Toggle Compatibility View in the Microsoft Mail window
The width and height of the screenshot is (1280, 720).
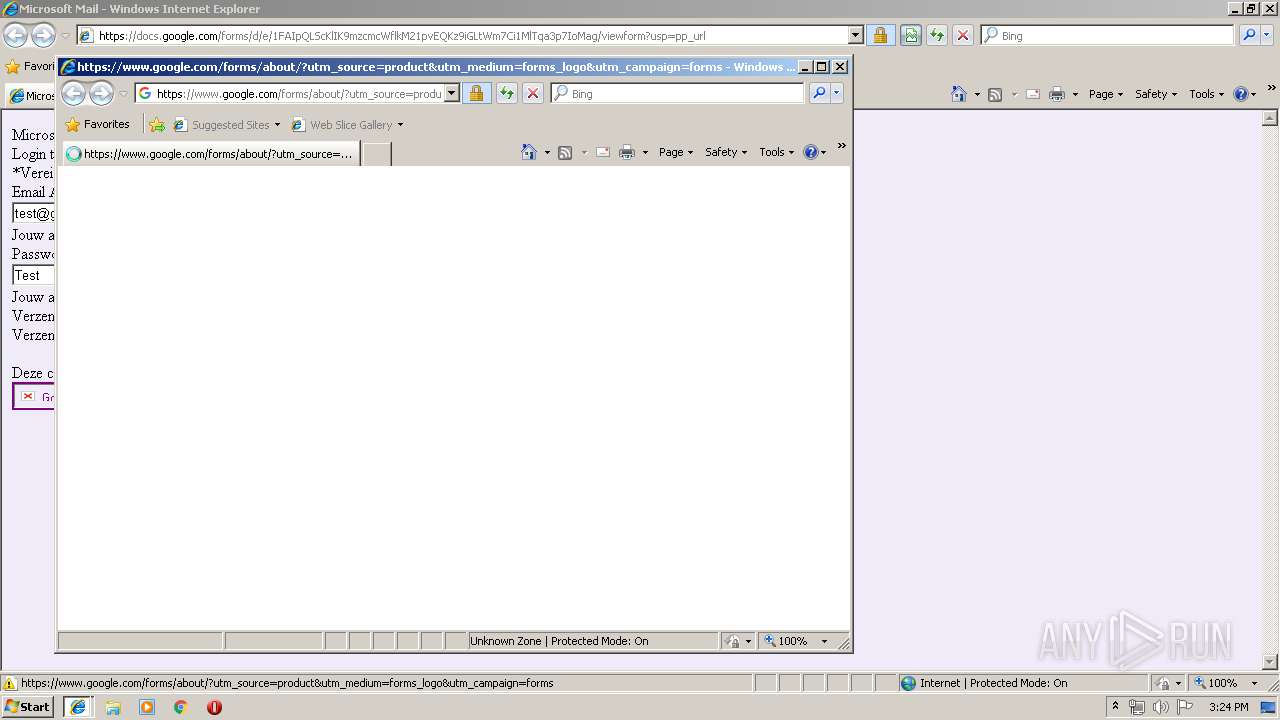[910, 35]
